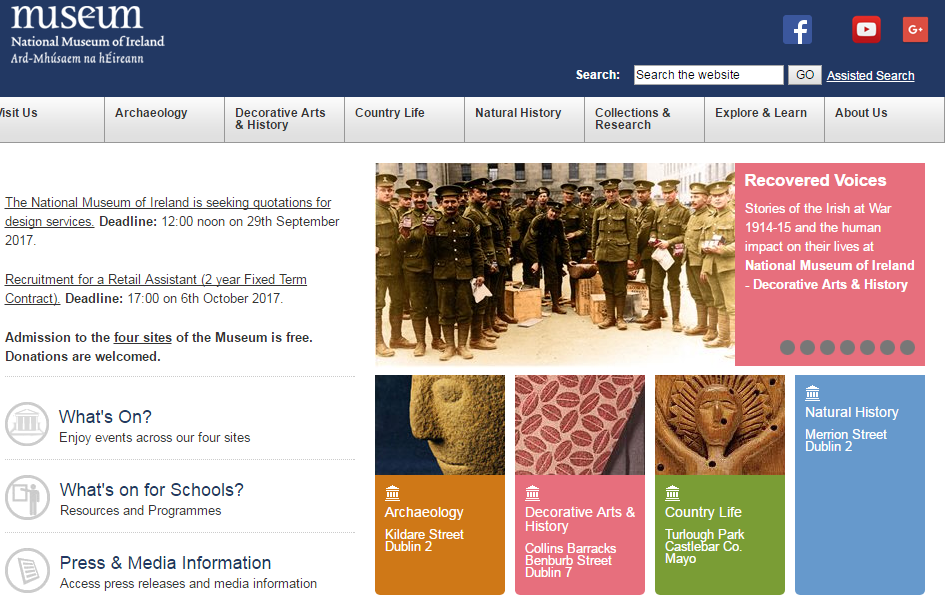Click the 'Archaeology' card title

pos(424,512)
